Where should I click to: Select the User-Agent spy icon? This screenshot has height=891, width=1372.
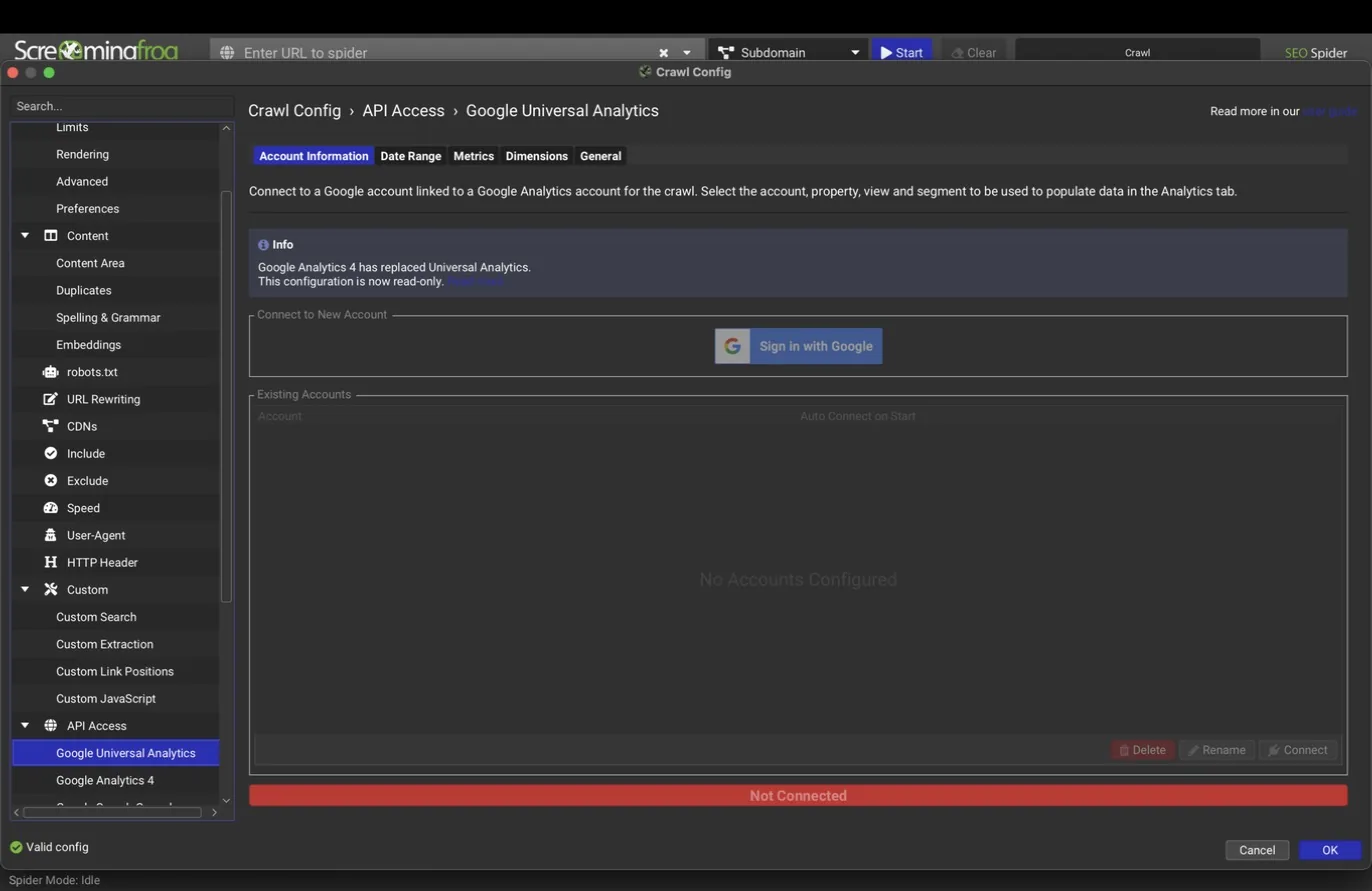(x=50, y=535)
